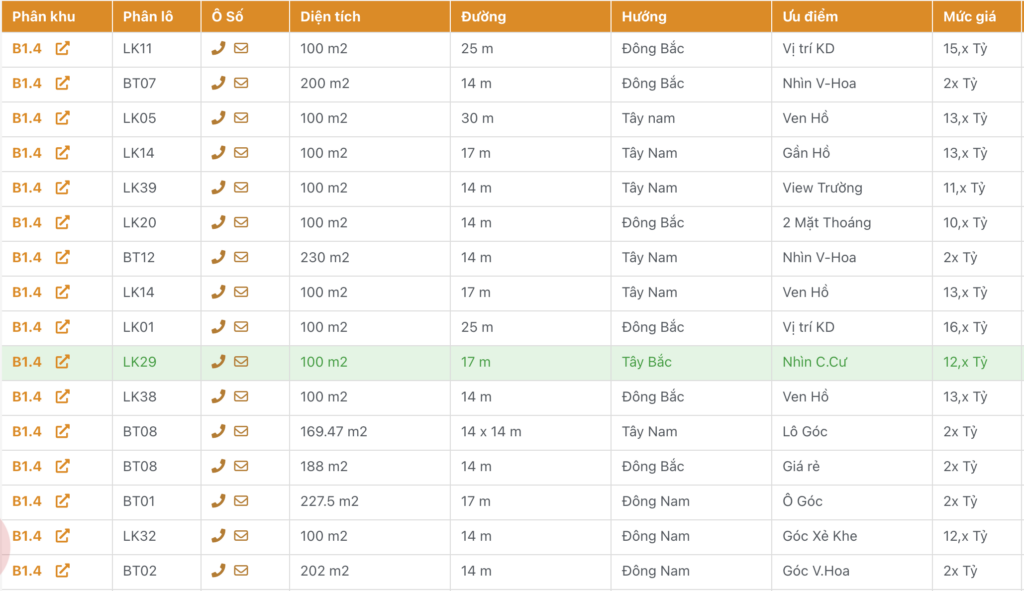Click the envelope icon in the BT07 row

pos(241,83)
